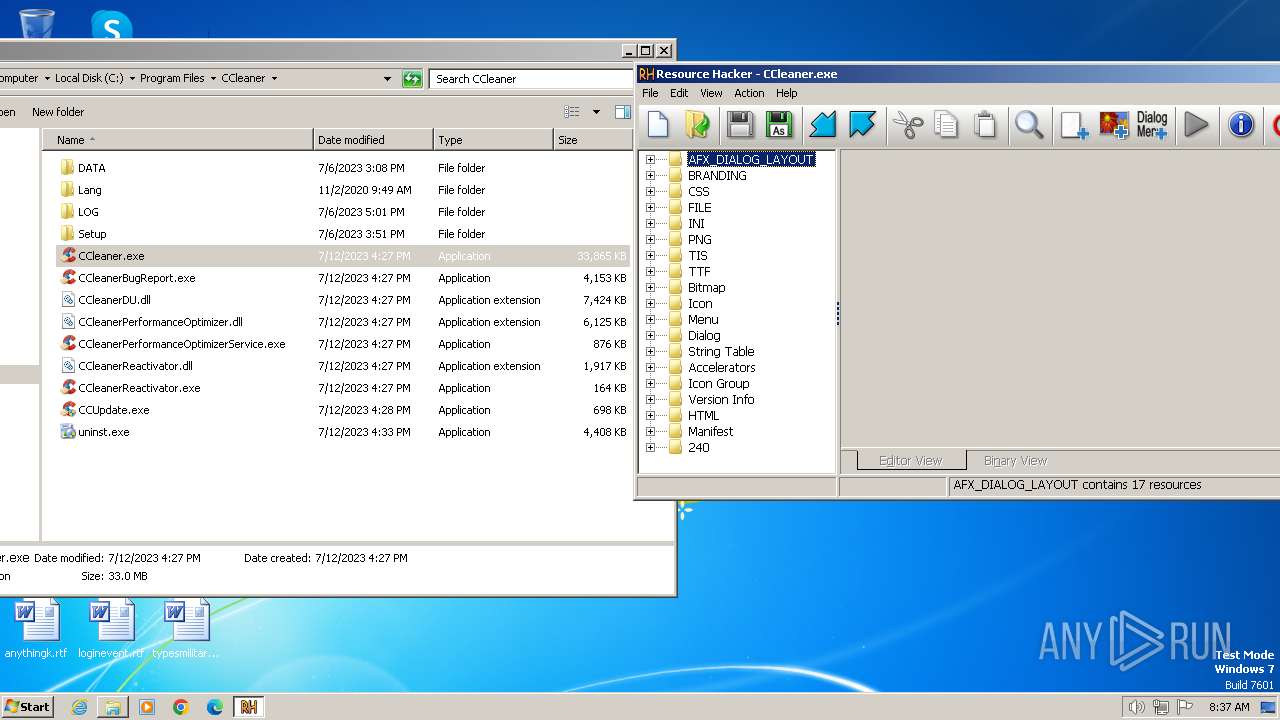The image size is (1280, 720).
Task: Click the New folder button in Explorer
Action: [x=58, y=112]
